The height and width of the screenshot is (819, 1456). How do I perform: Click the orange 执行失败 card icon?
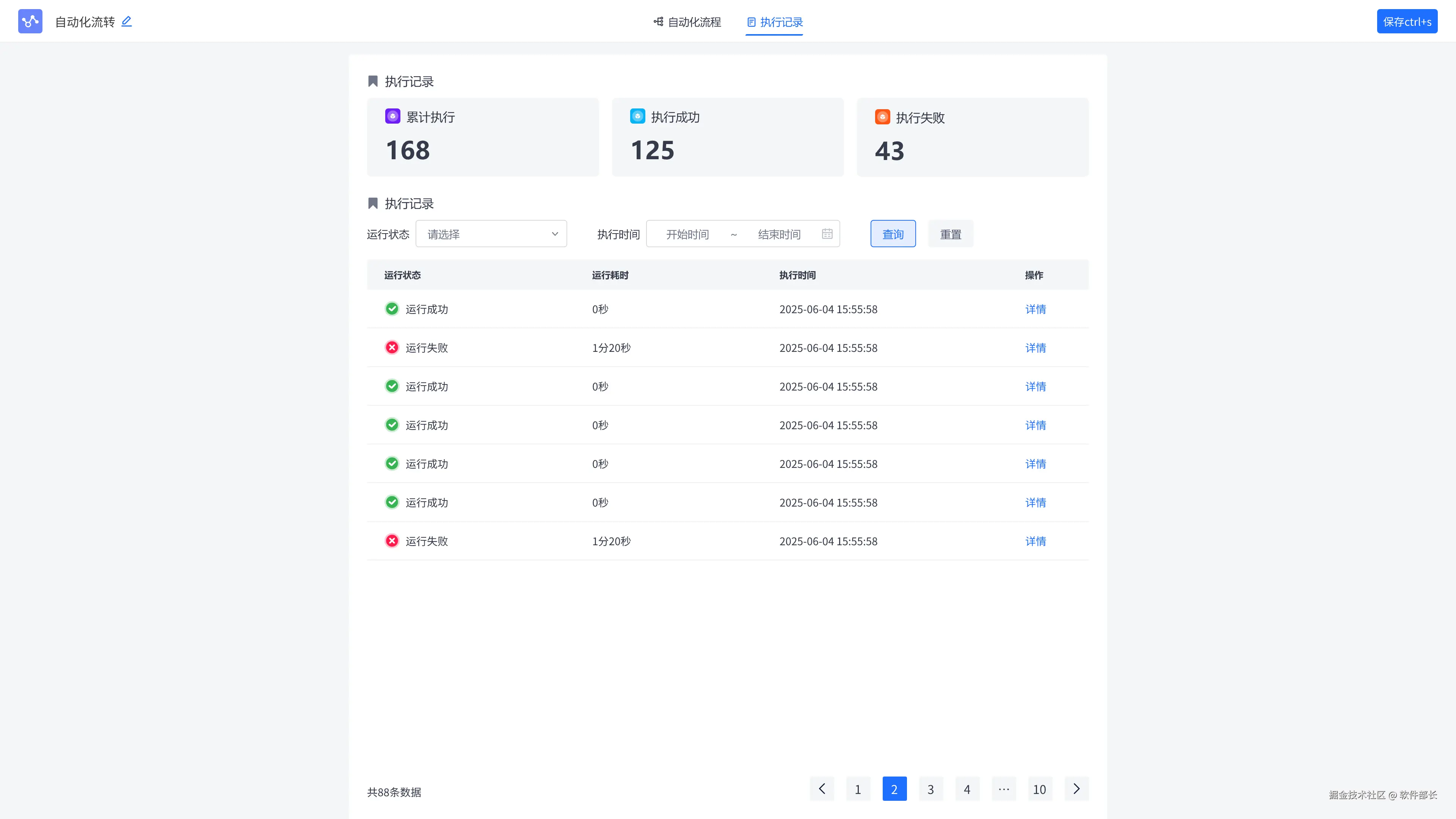tap(882, 117)
